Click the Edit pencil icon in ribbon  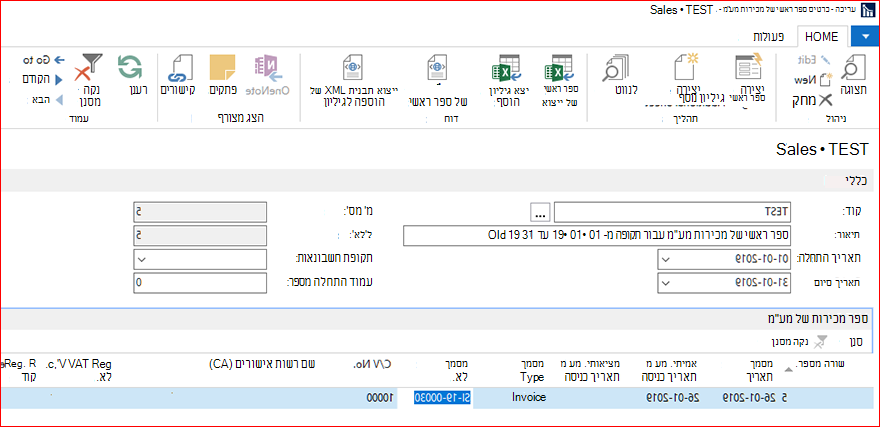824,59
